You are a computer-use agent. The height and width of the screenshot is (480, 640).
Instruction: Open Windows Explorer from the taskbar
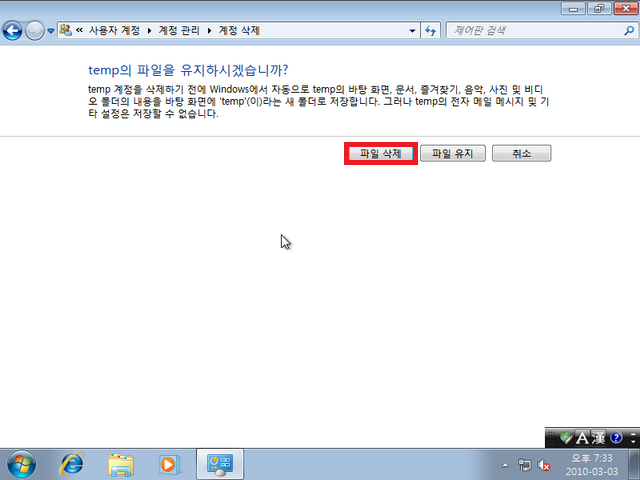(x=121, y=464)
